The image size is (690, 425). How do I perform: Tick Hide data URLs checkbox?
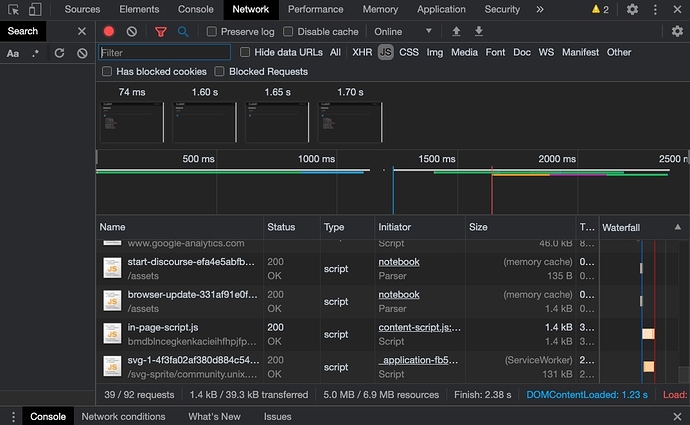coord(245,52)
